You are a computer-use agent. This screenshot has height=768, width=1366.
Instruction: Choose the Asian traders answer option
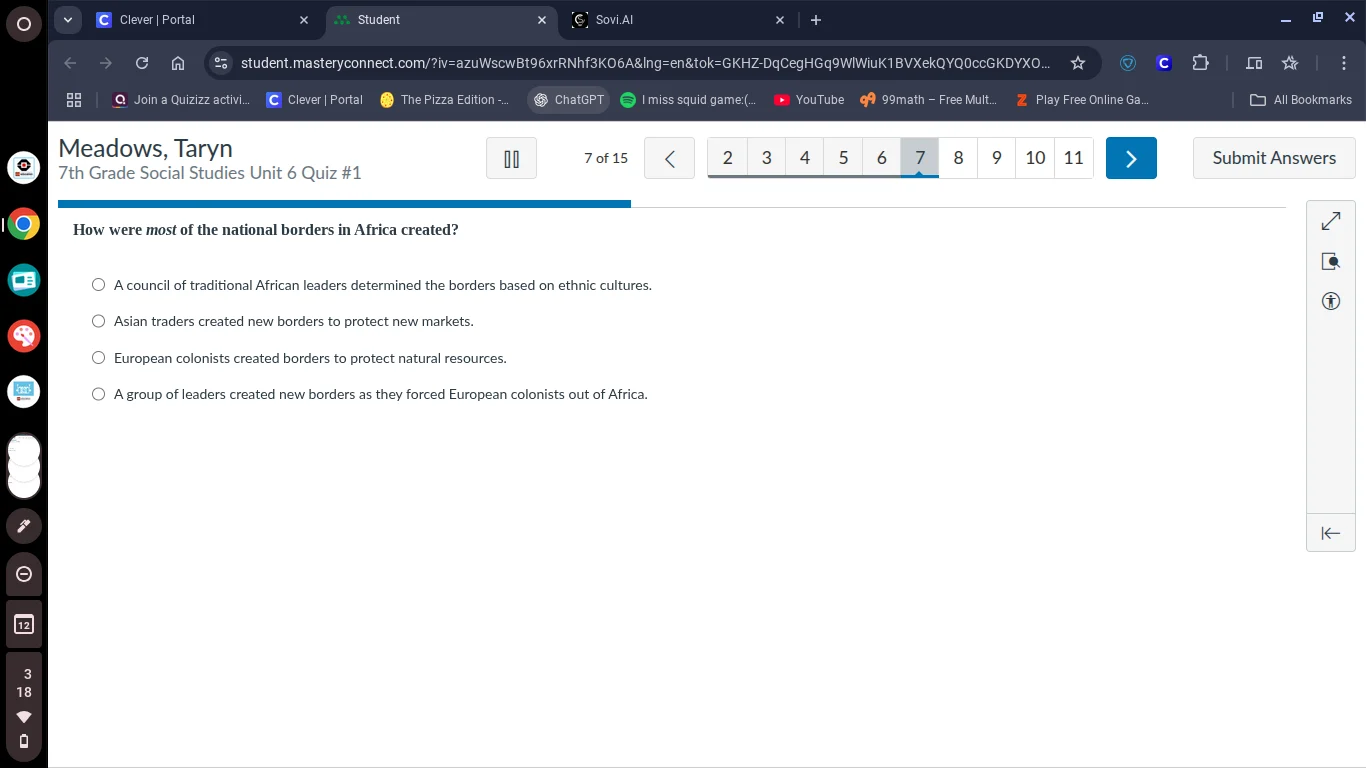[98, 321]
